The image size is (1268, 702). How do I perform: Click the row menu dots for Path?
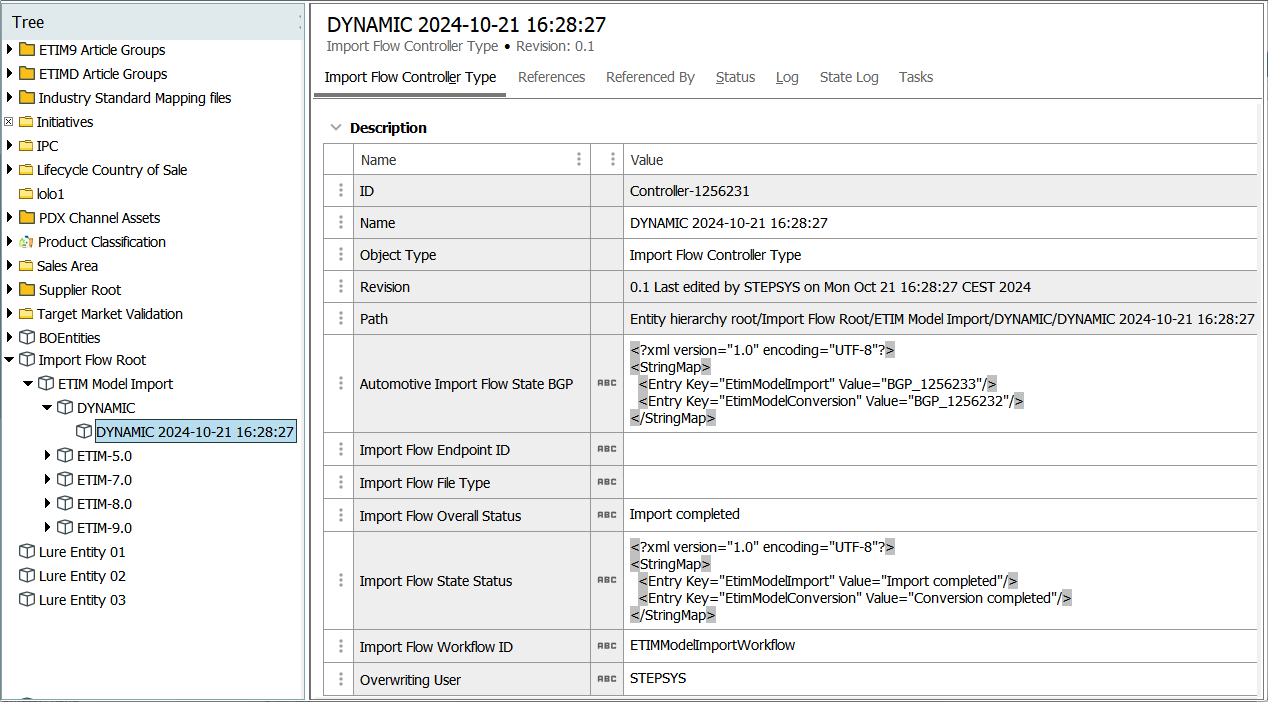click(340, 319)
